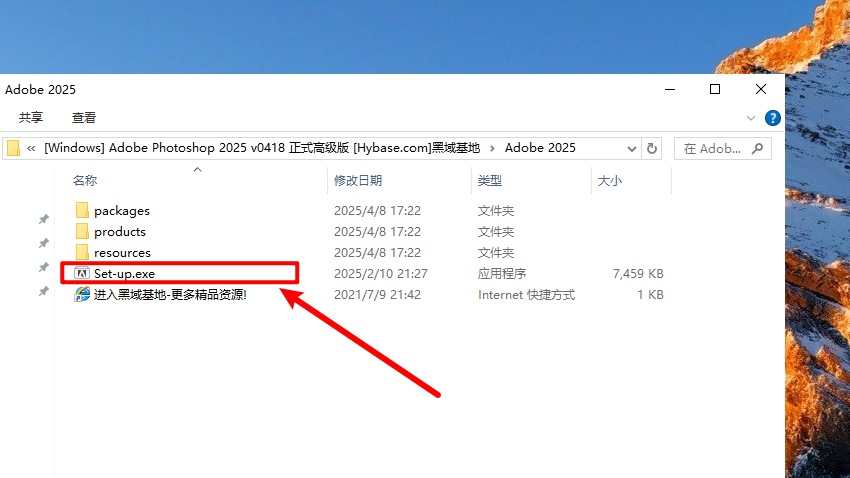Click the date 2025/2/10 21:27
The width and height of the screenshot is (850, 478).
381,274
